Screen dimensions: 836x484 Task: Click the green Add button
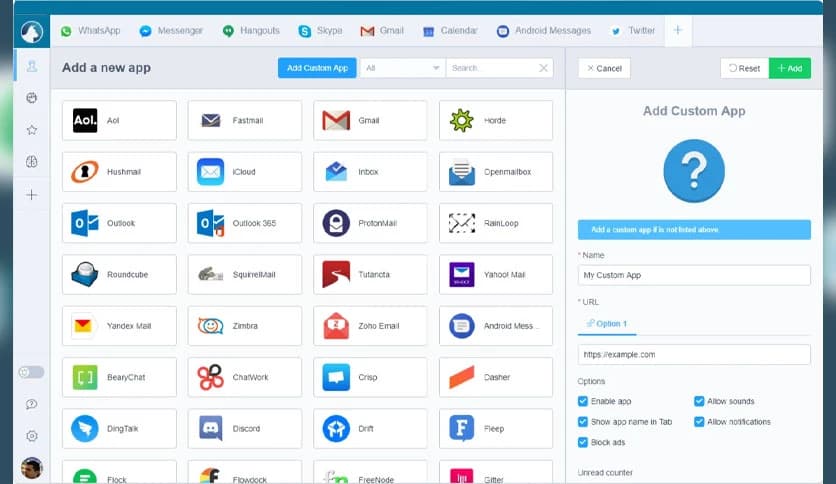click(x=790, y=68)
